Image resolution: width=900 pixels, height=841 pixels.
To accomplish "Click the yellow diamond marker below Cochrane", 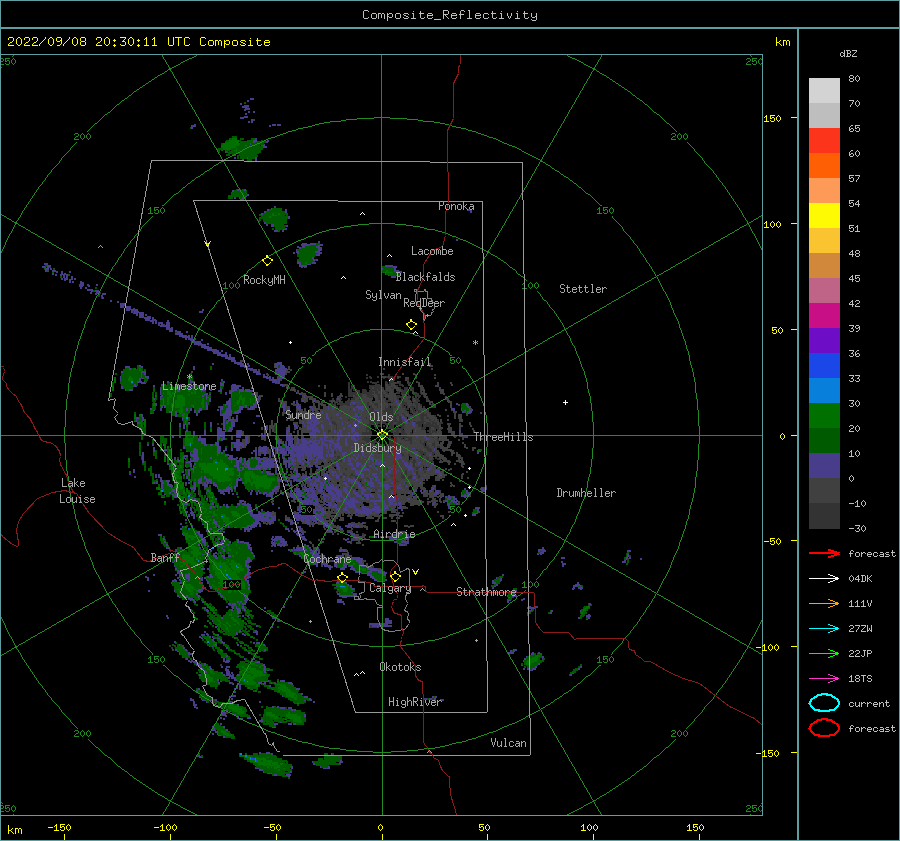I will [x=343, y=577].
